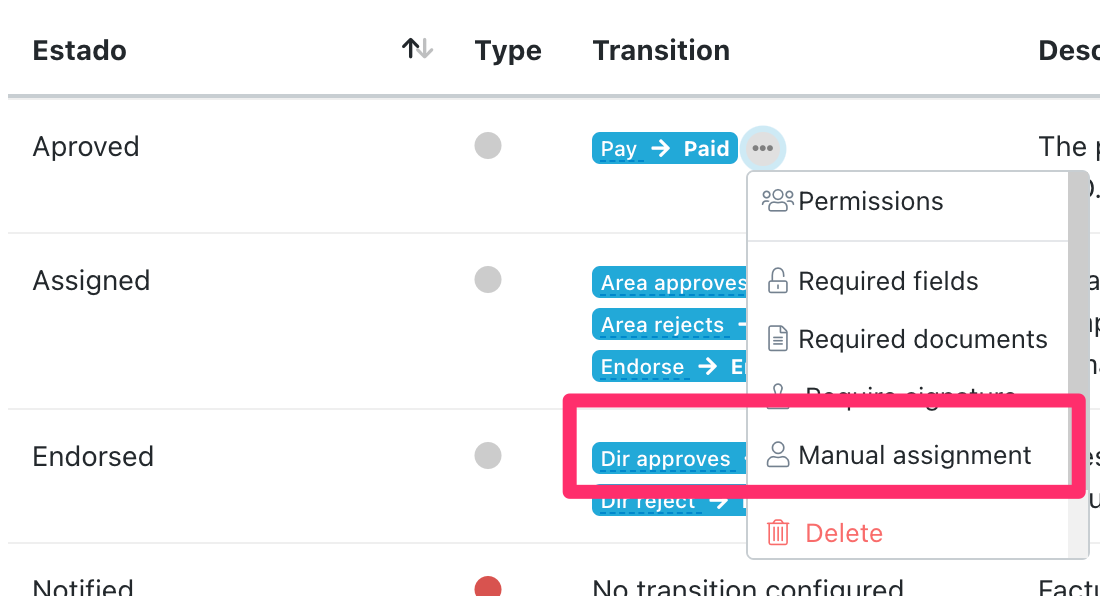The width and height of the screenshot is (1100, 596).
Task: Select Manual assignment from dropdown menu
Action: click(914, 455)
